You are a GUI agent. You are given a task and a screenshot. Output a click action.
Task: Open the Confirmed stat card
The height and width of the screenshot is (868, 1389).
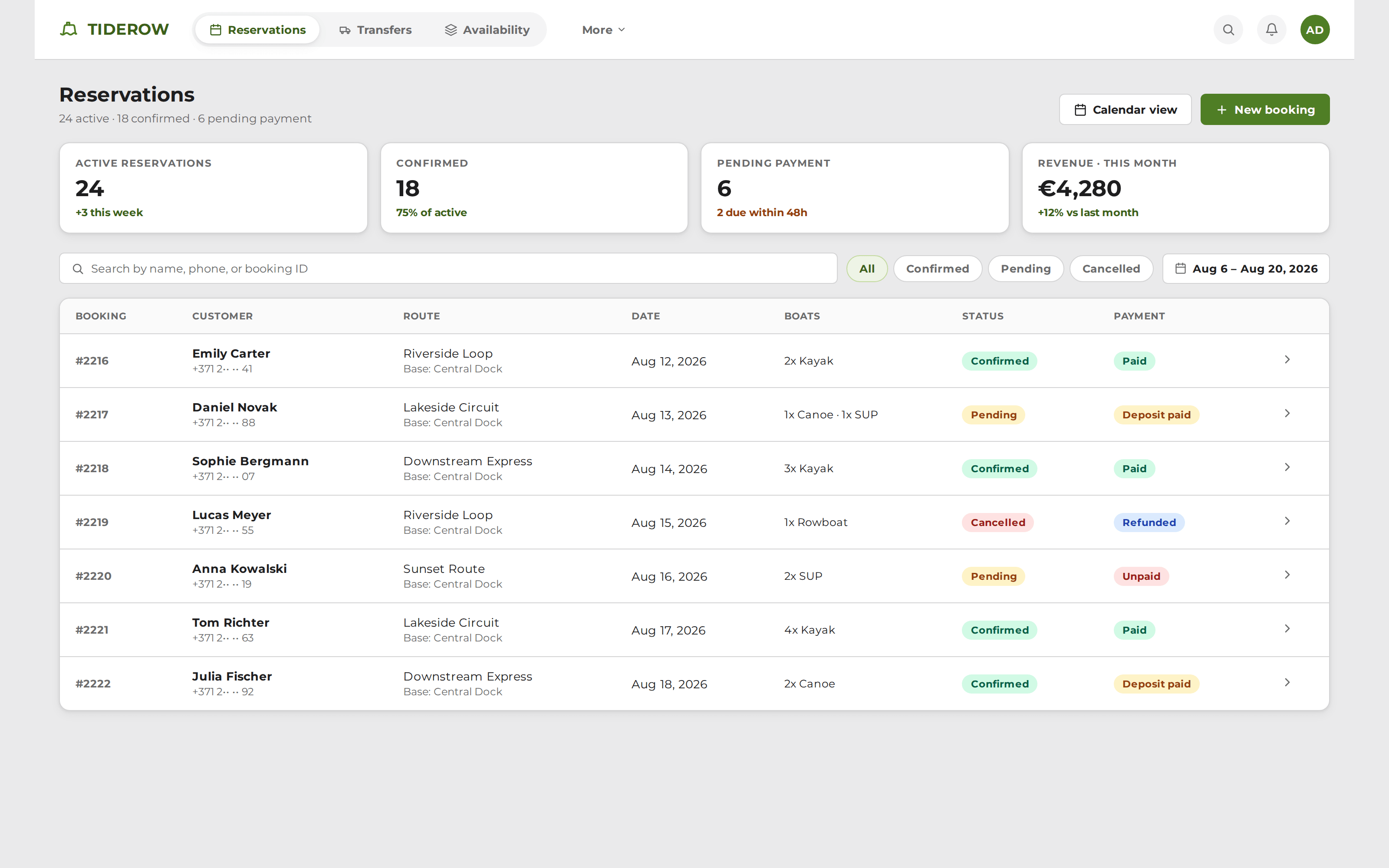click(x=534, y=188)
